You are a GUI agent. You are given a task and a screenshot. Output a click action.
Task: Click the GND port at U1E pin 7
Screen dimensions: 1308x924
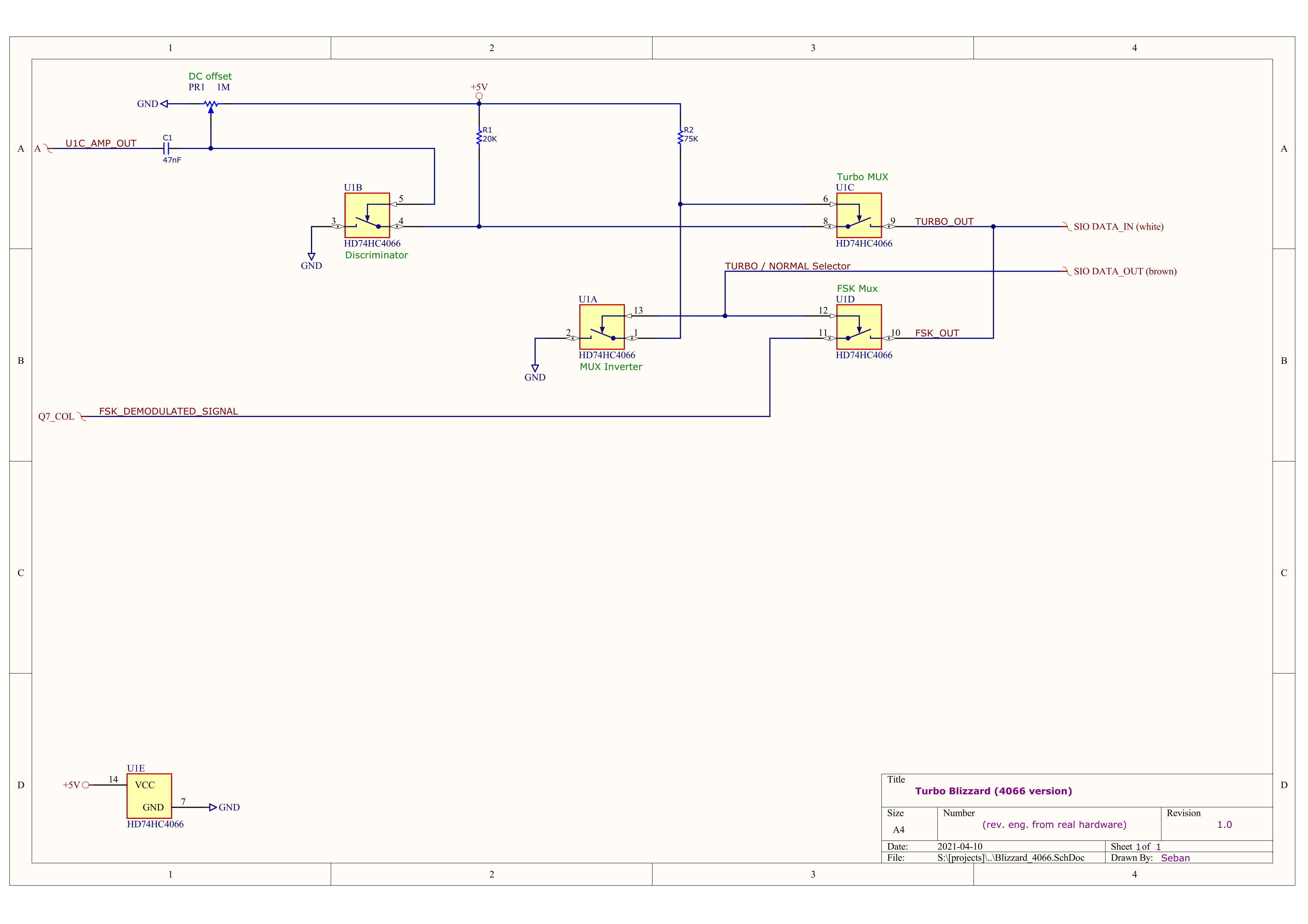(x=225, y=807)
